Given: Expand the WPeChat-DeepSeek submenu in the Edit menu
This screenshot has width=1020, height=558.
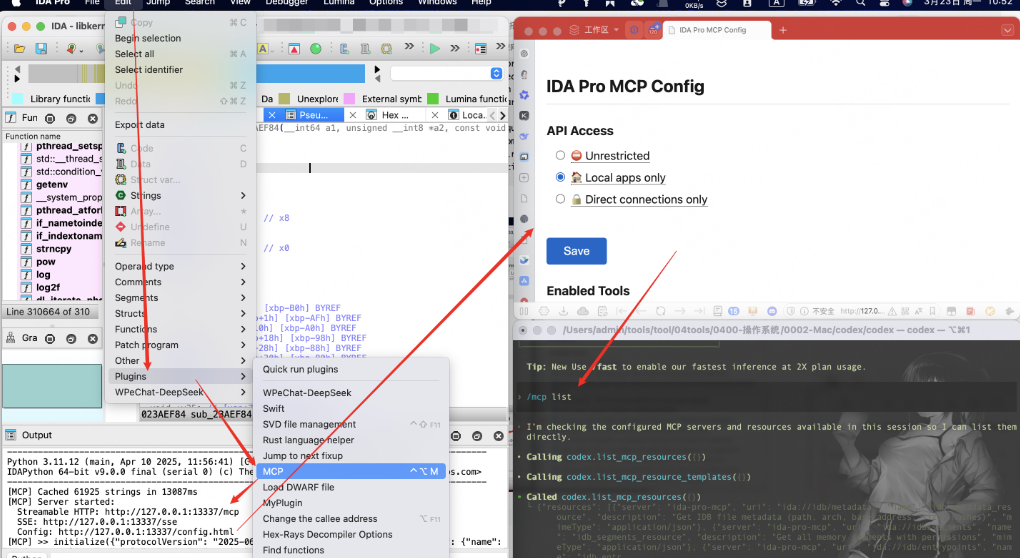Looking at the screenshot, I should coord(179,393).
